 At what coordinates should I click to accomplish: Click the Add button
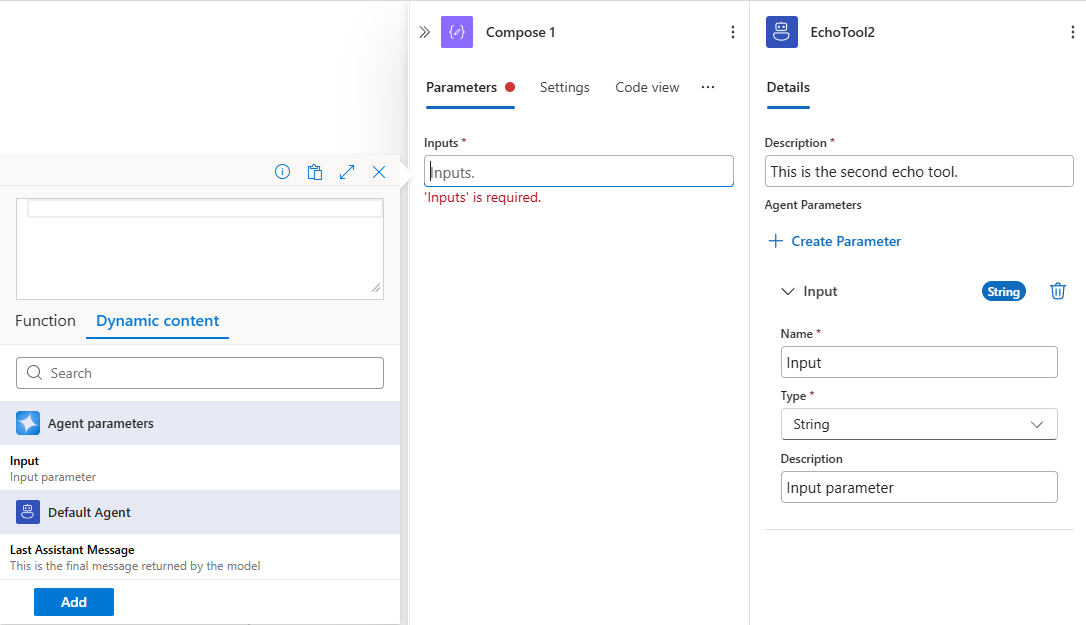click(x=73, y=601)
